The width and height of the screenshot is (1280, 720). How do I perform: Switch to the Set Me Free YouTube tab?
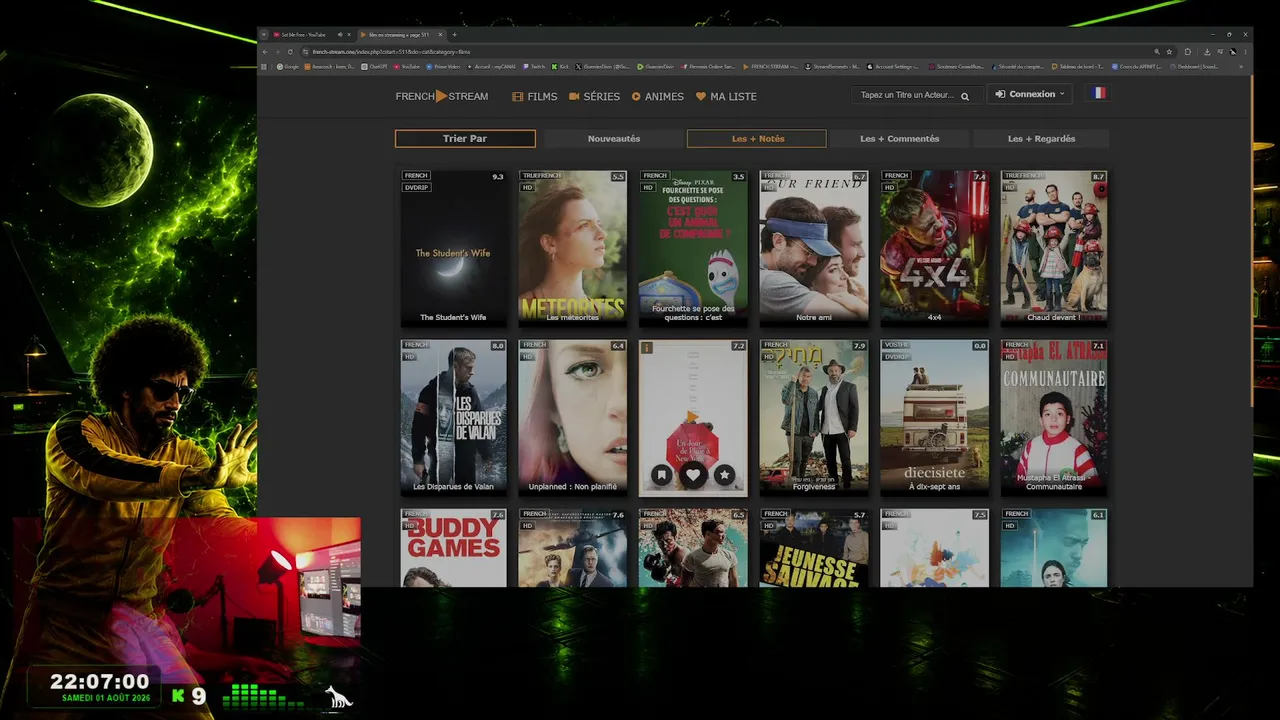coord(306,35)
